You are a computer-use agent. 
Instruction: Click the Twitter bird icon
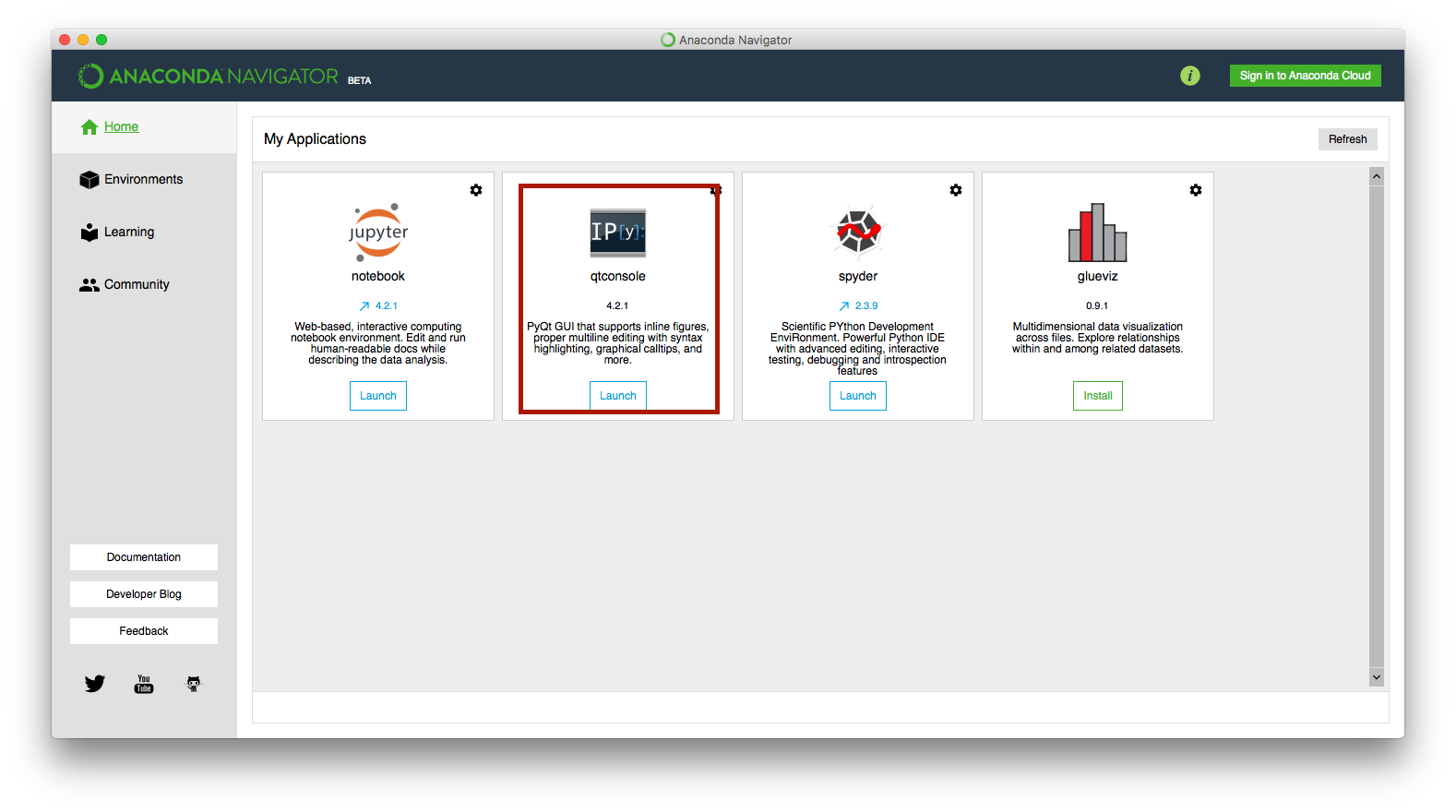click(x=95, y=684)
